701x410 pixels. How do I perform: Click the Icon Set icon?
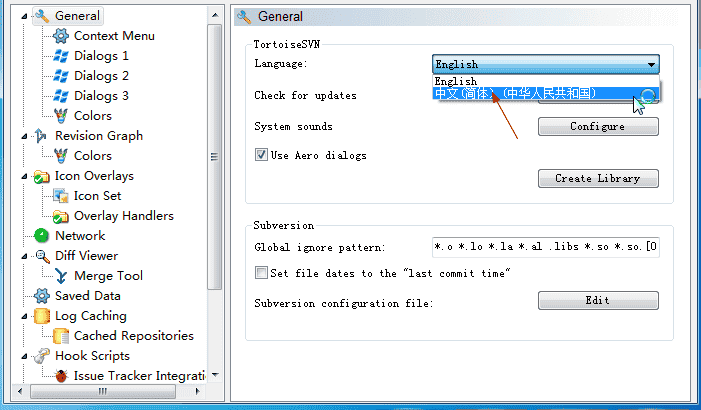click(x=61, y=196)
